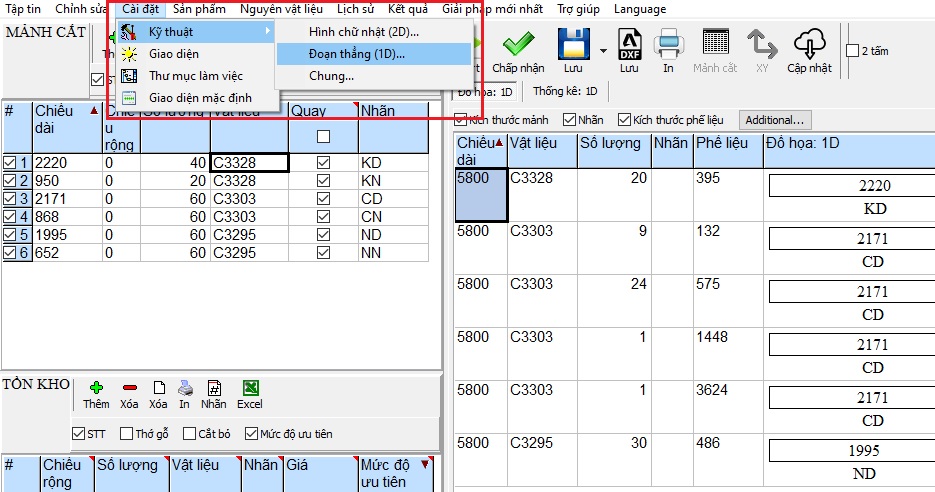Click the C3328 material cell in row 1
The height and width of the screenshot is (492, 935).
249,162
